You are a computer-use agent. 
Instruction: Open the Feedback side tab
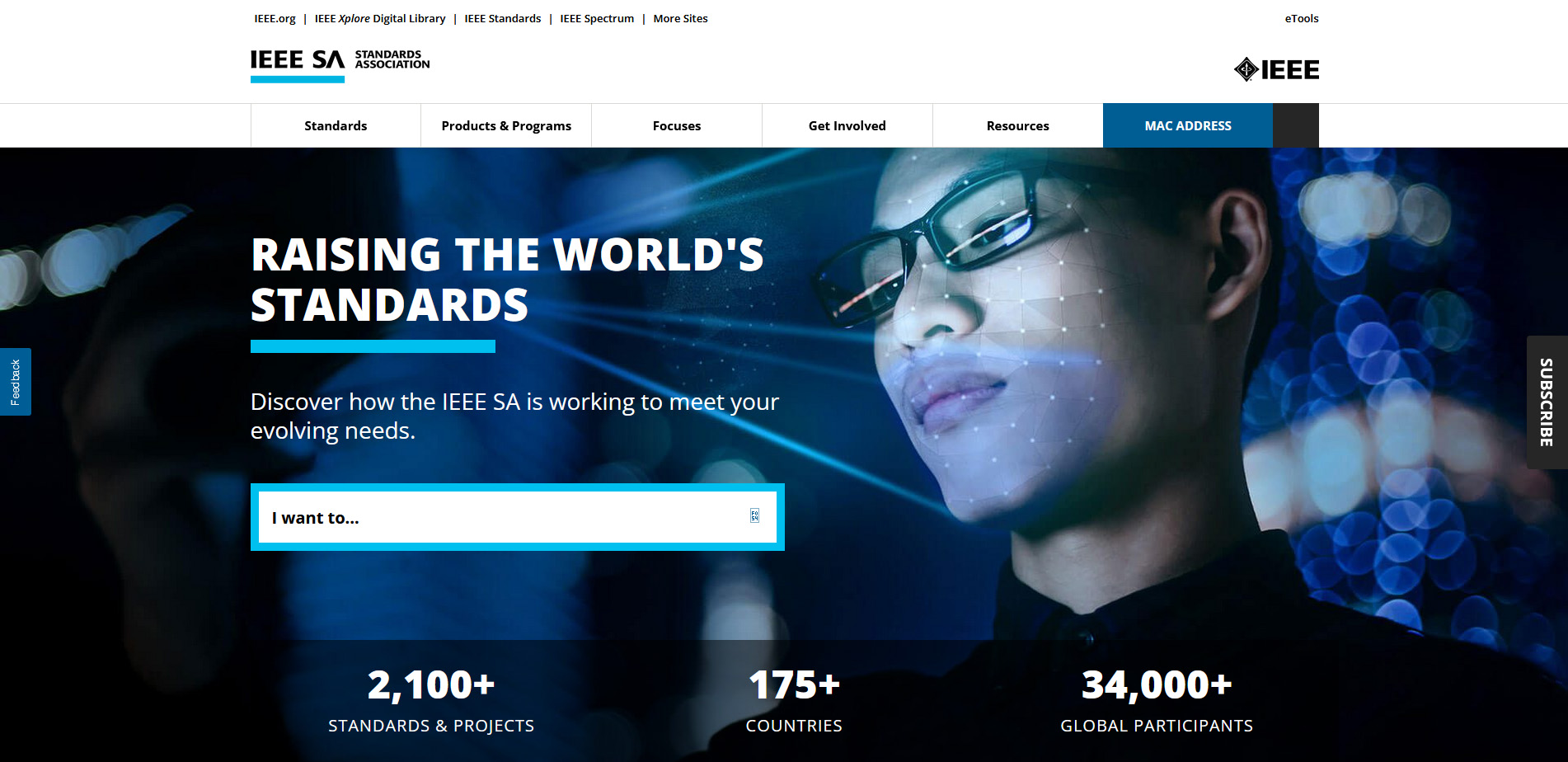(16, 382)
